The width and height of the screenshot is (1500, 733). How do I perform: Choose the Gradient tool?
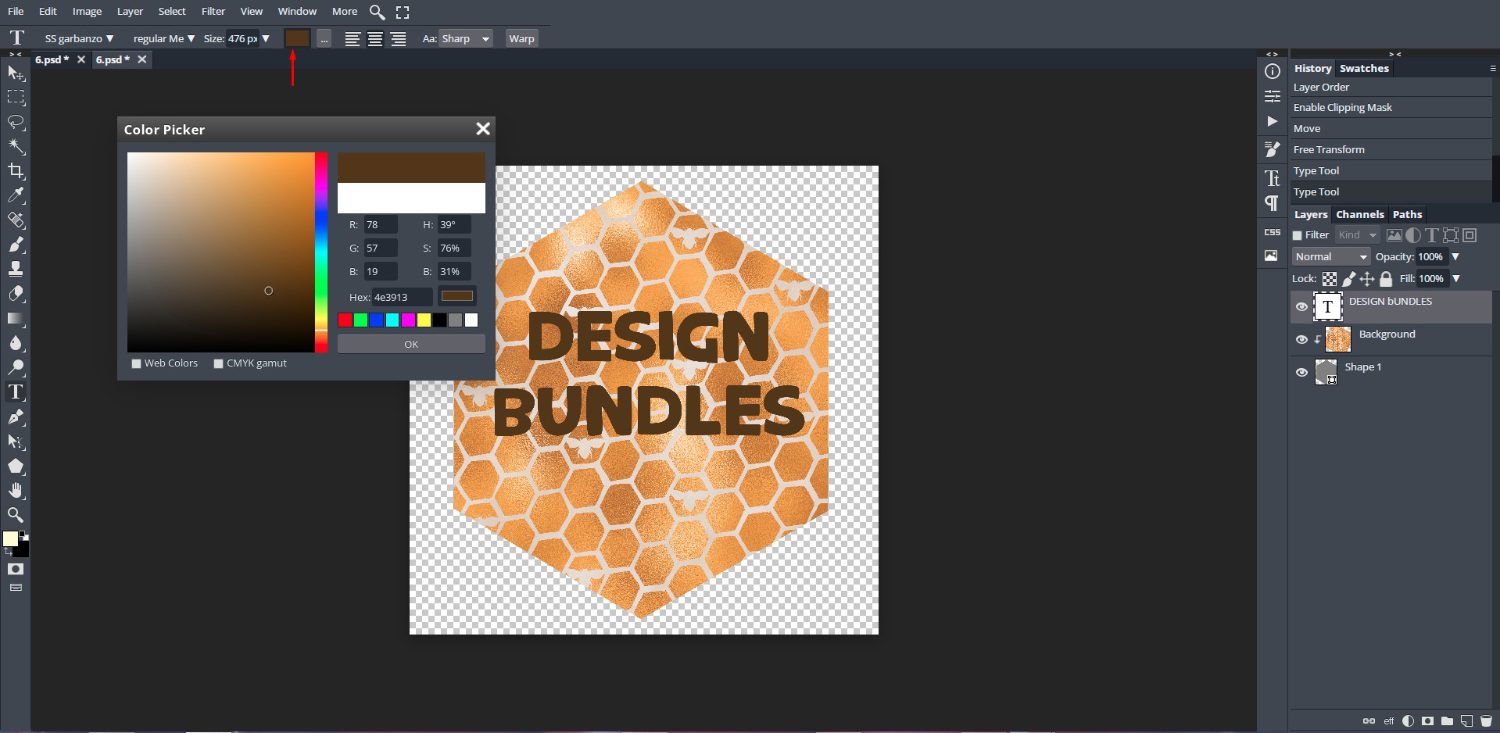[16, 318]
